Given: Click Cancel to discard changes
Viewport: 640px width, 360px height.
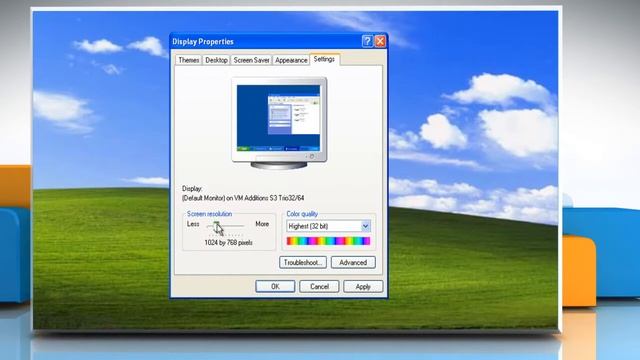Looking at the screenshot, I should click(319, 287).
